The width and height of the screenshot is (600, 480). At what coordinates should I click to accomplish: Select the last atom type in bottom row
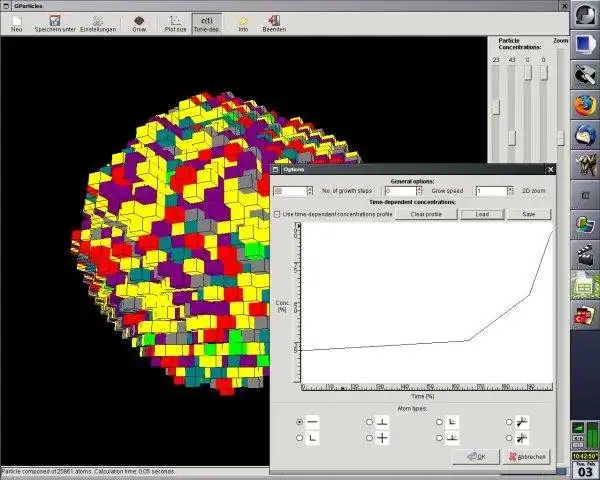[x=509, y=438]
